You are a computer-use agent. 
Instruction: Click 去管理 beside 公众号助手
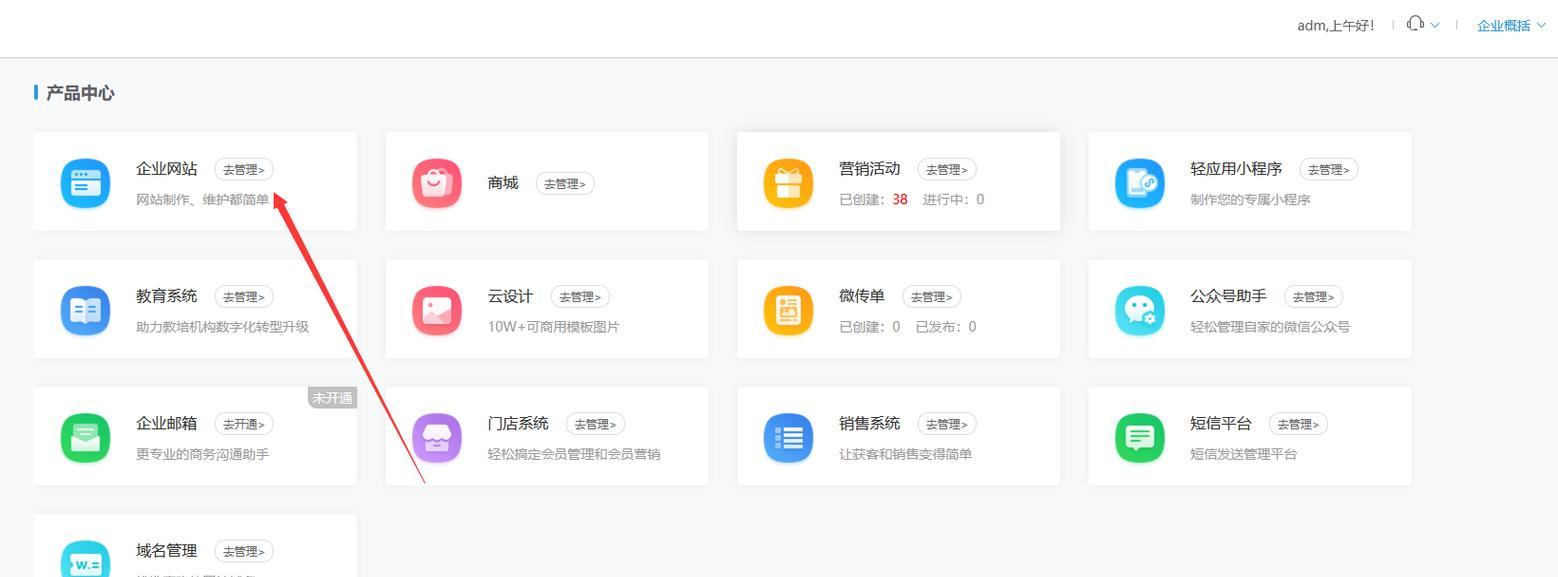1314,297
